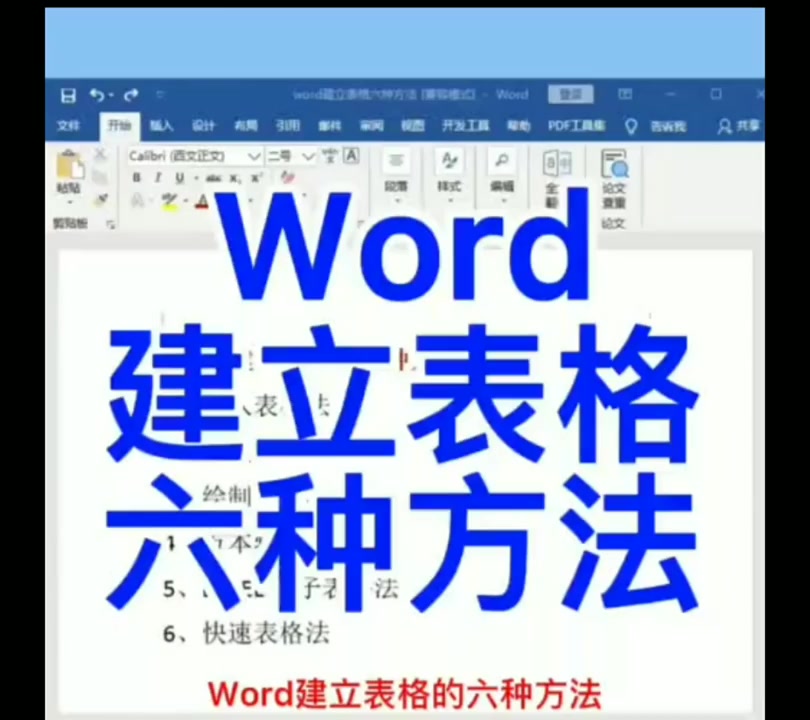Toggle Underline formatting
This screenshot has width=810, height=720.
(180, 178)
